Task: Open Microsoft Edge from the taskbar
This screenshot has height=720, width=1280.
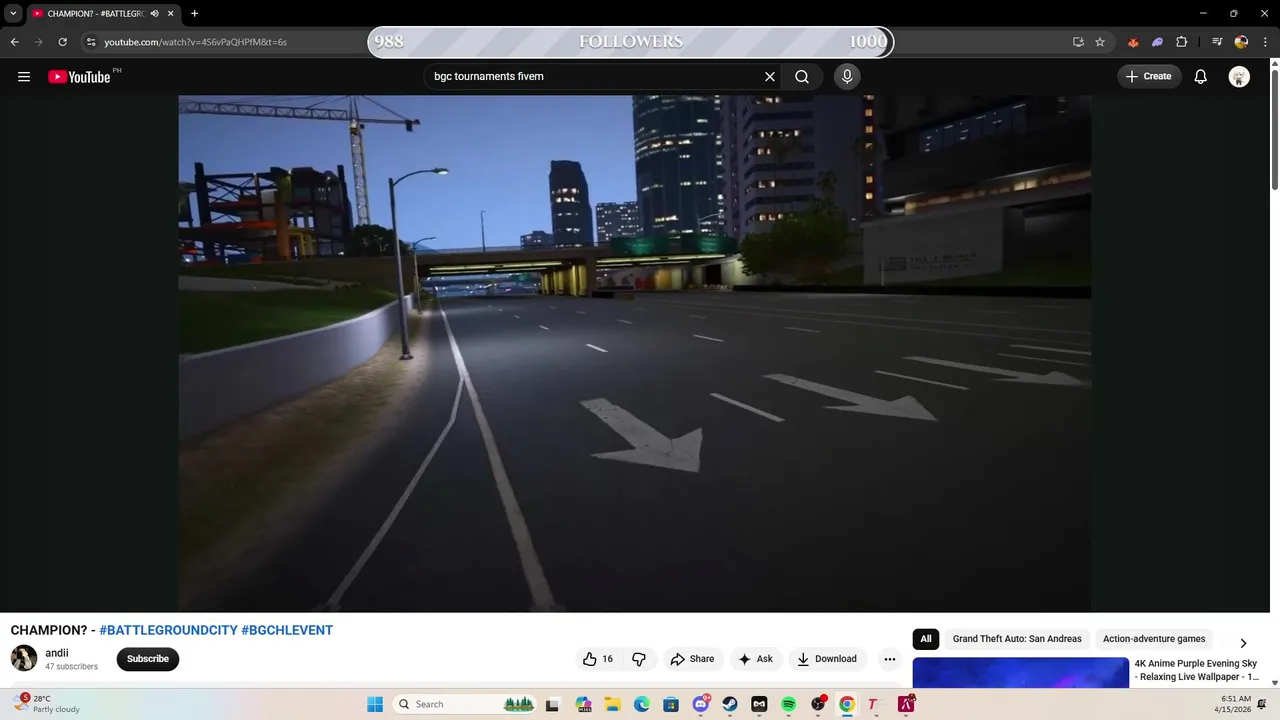Action: [642, 704]
